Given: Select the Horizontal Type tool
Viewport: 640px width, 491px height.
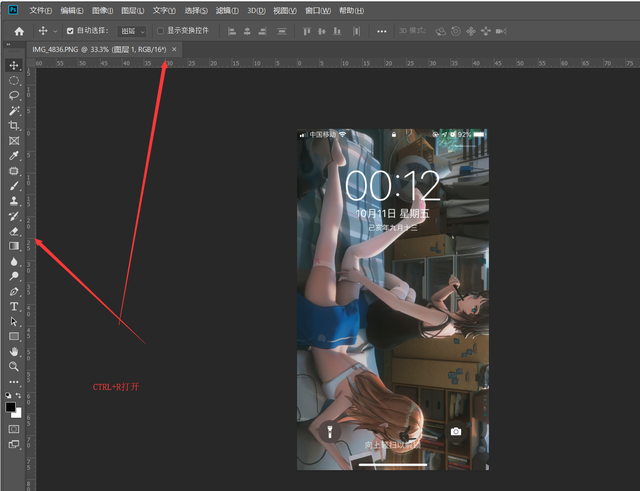Looking at the screenshot, I should [x=14, y=306].
